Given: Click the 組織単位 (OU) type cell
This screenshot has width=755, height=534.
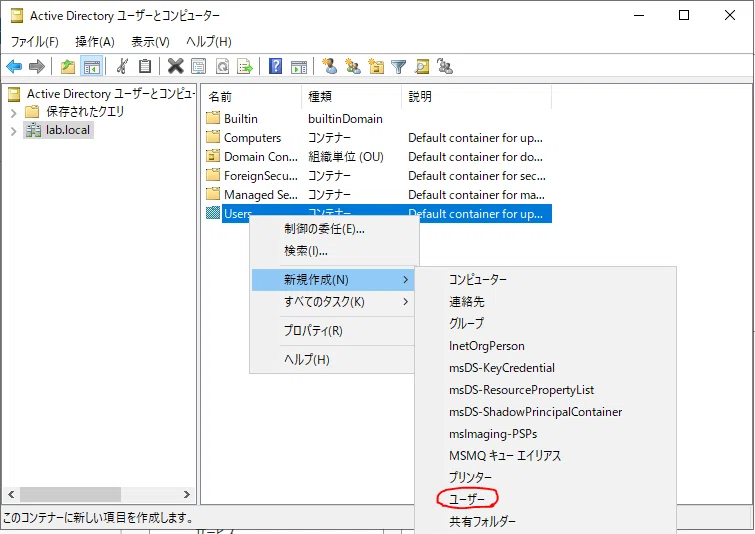Looking at the screenshot, I should pyautogui.click(x=346, y=156).
